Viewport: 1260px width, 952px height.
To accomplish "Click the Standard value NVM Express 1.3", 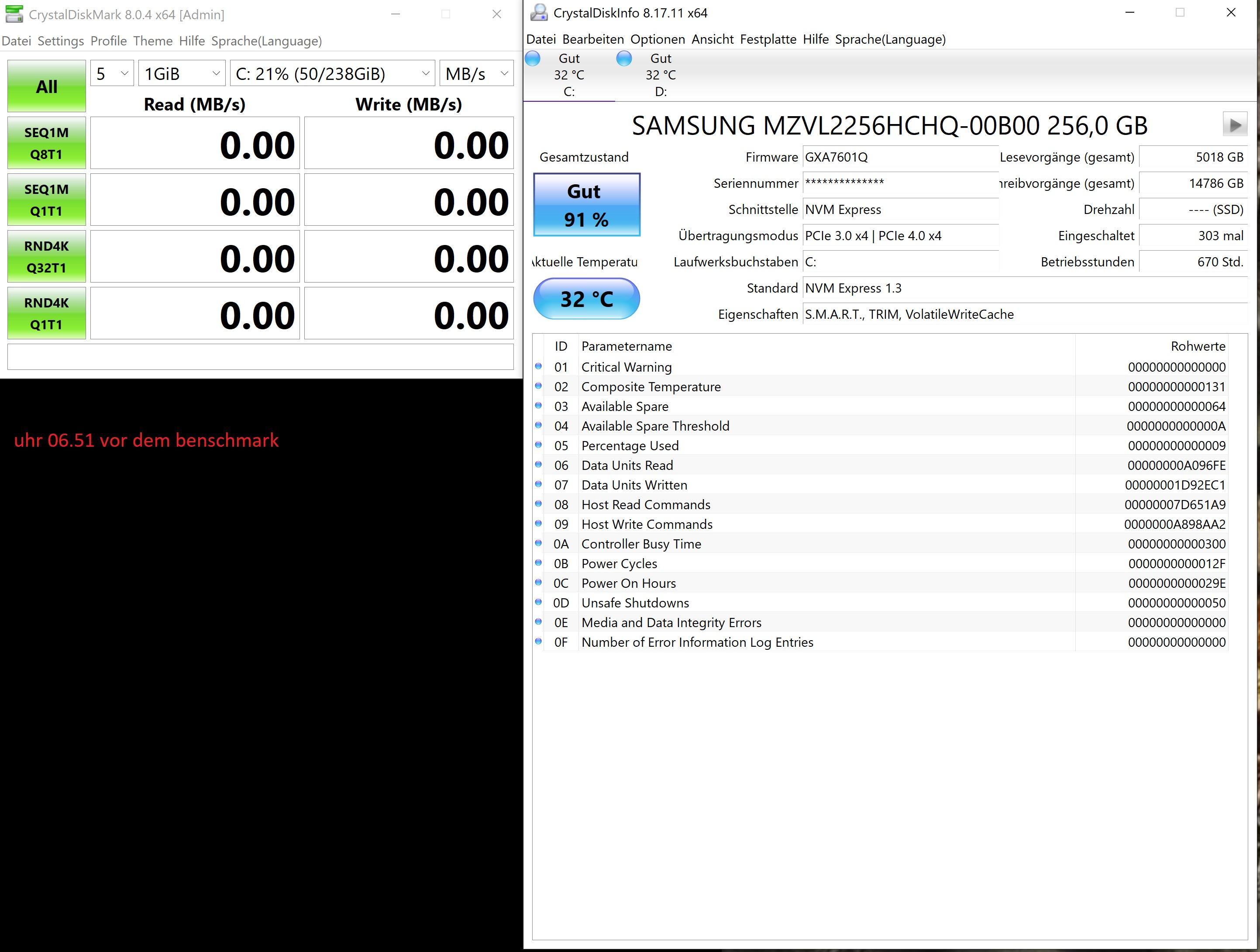I will click(x=1025, y=288).
